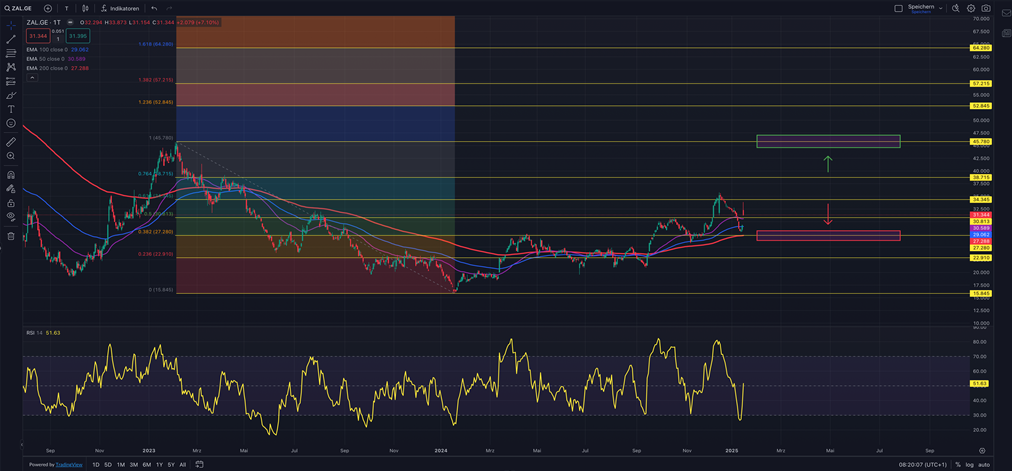
Task: Toggle hide all drawings eye icon
Action: coord(11,216)
